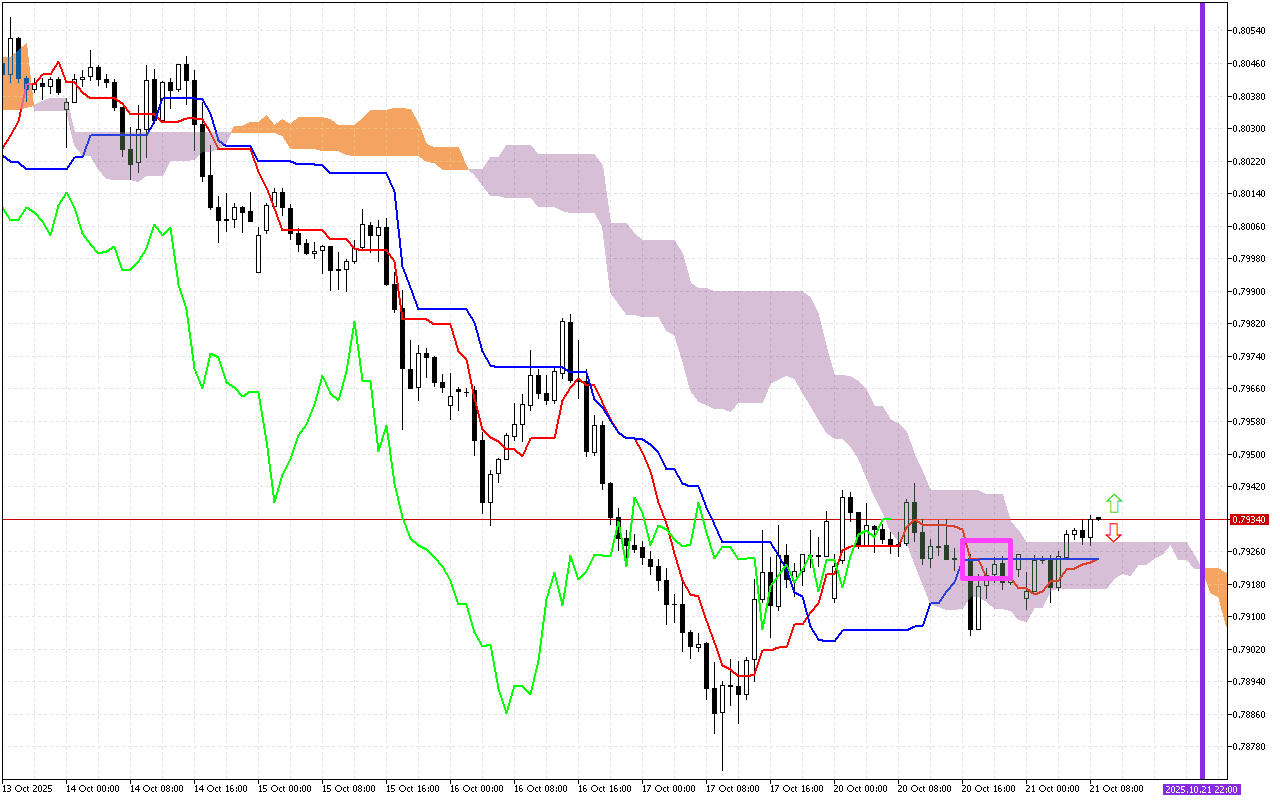Click the green up arrow marker
Image resolution: width=1280 pixels, height=800 pixels.
pos(1114,503)
